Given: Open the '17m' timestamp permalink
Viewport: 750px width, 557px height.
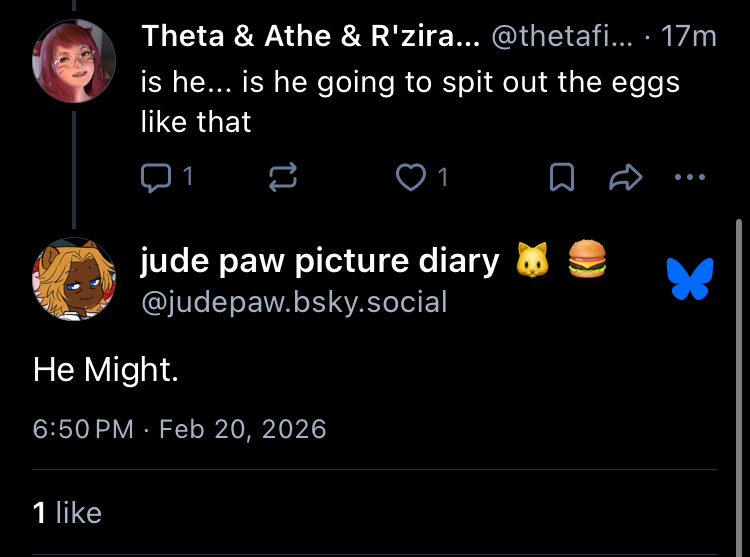Looking at the screenshot, I should 689,37.
